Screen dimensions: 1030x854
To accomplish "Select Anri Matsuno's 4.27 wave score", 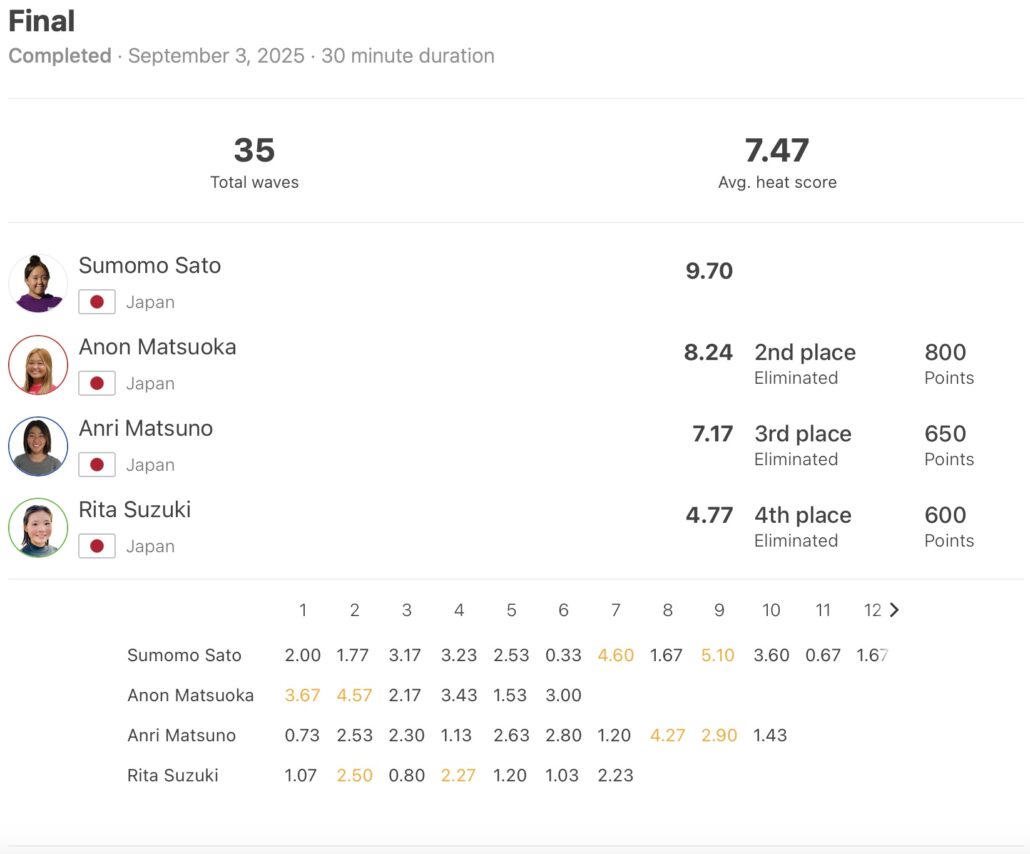I will pyautogui.click(x=666, y=735).
